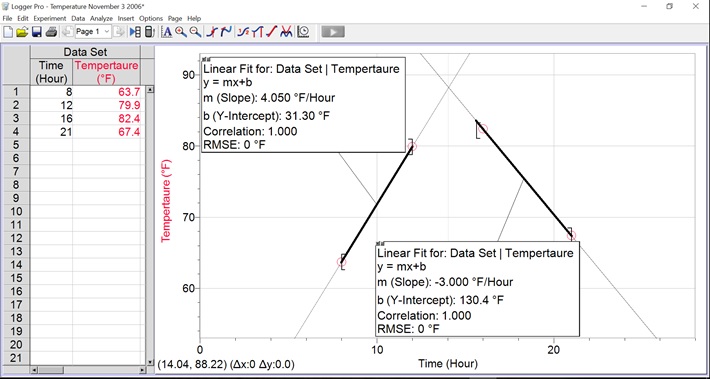Open the Insert menu
710x379 pixels.
(126, 19)
